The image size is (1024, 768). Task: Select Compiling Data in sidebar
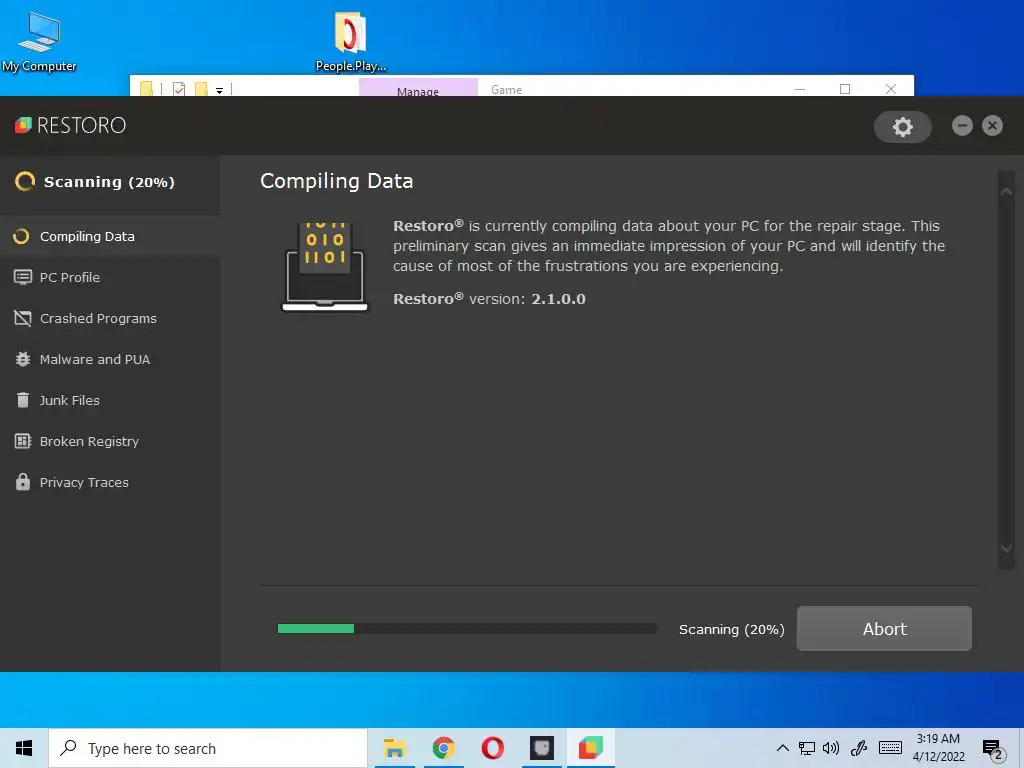point(110,236)
